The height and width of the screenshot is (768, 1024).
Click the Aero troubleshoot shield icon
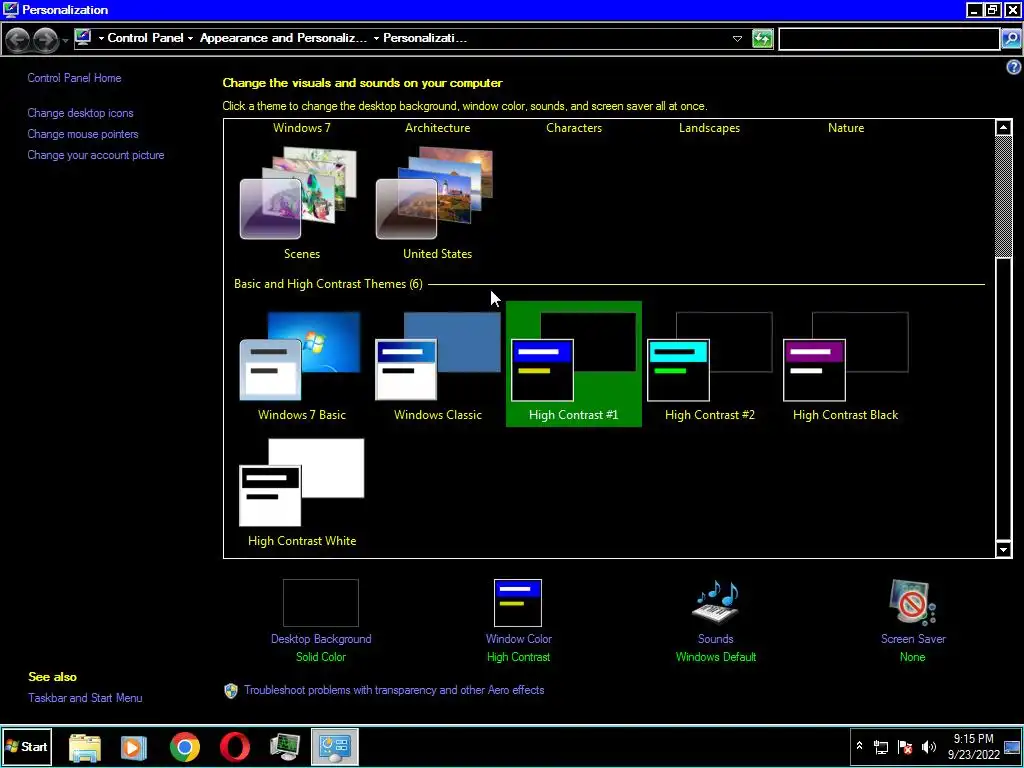231,691
